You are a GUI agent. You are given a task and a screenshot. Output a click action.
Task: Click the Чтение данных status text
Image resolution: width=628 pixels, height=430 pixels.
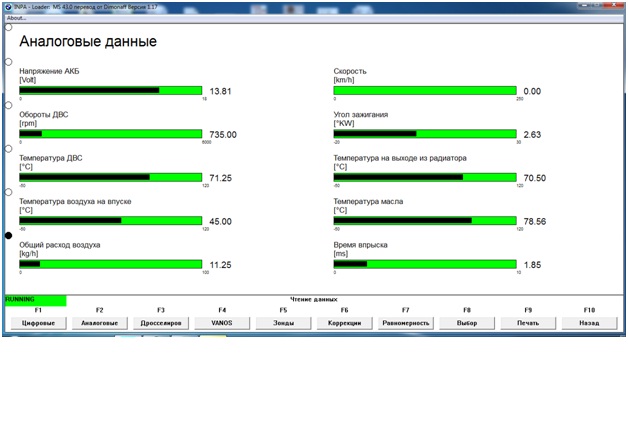tap(314, 299)
